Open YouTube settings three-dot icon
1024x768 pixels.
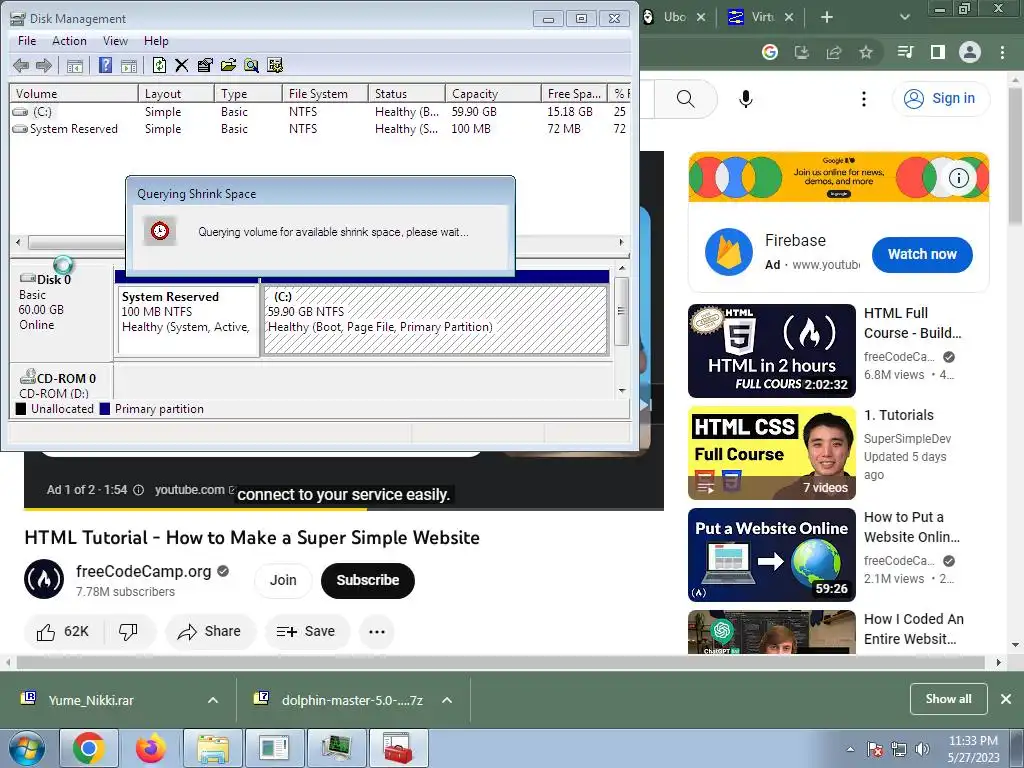point(864,99)
